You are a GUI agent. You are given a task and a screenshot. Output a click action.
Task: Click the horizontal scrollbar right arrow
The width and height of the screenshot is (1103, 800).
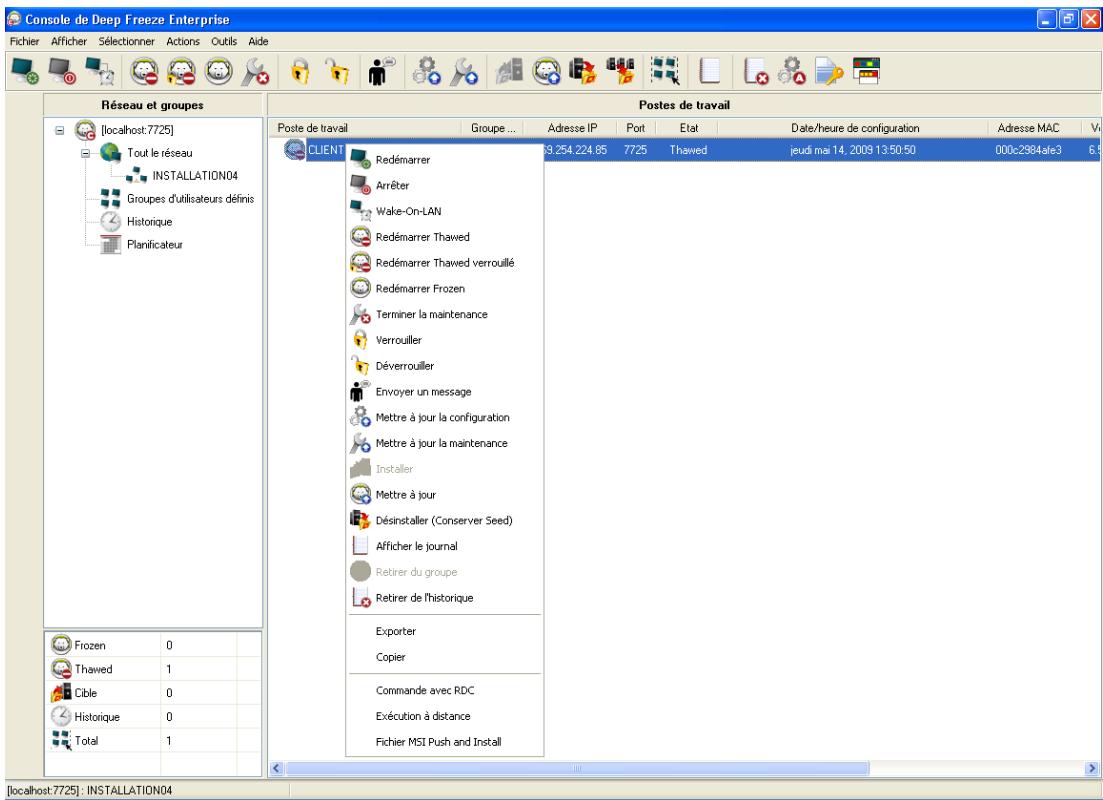coord(1092,769)
